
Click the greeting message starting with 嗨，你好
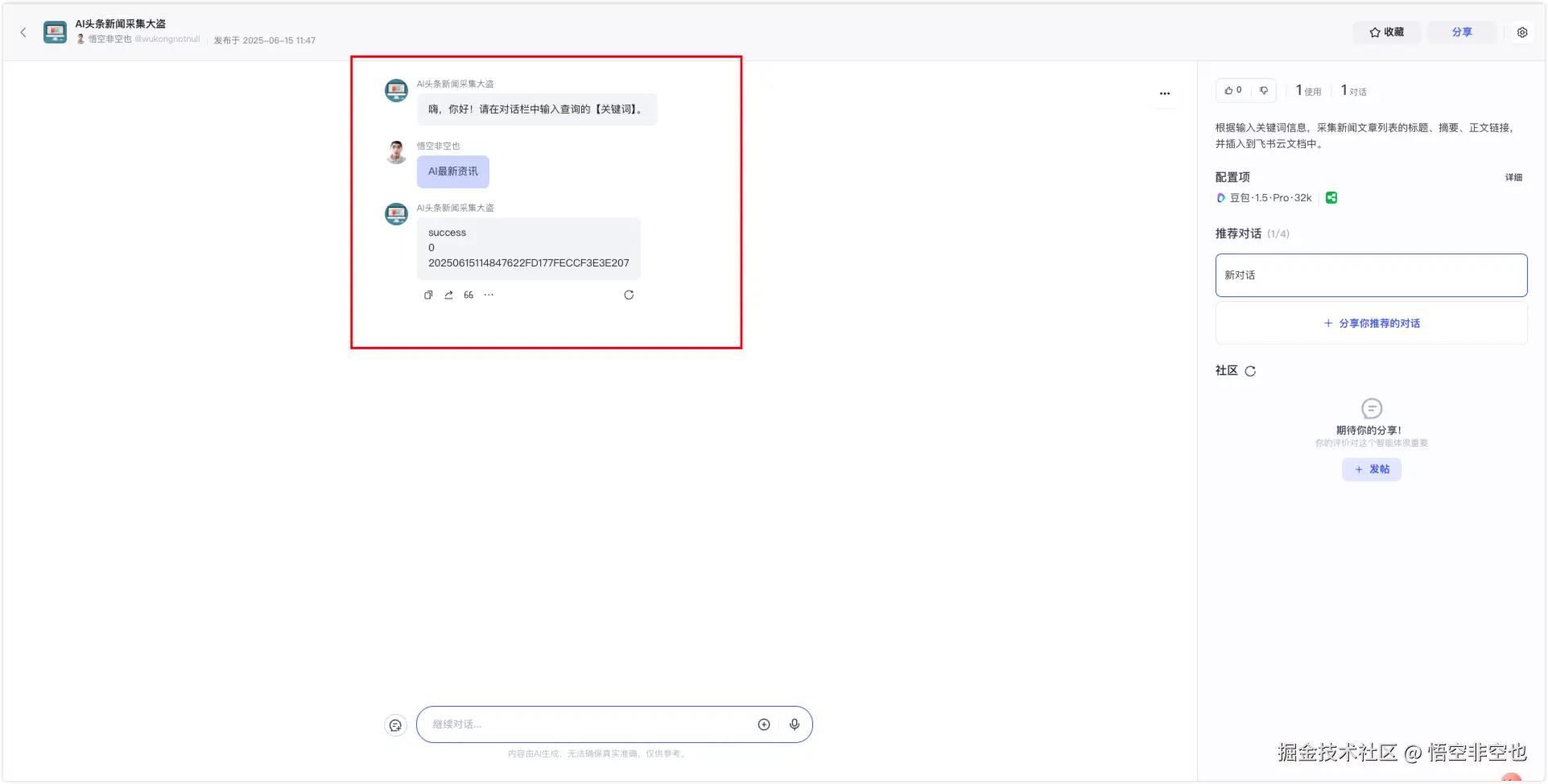tap(537, 109)
